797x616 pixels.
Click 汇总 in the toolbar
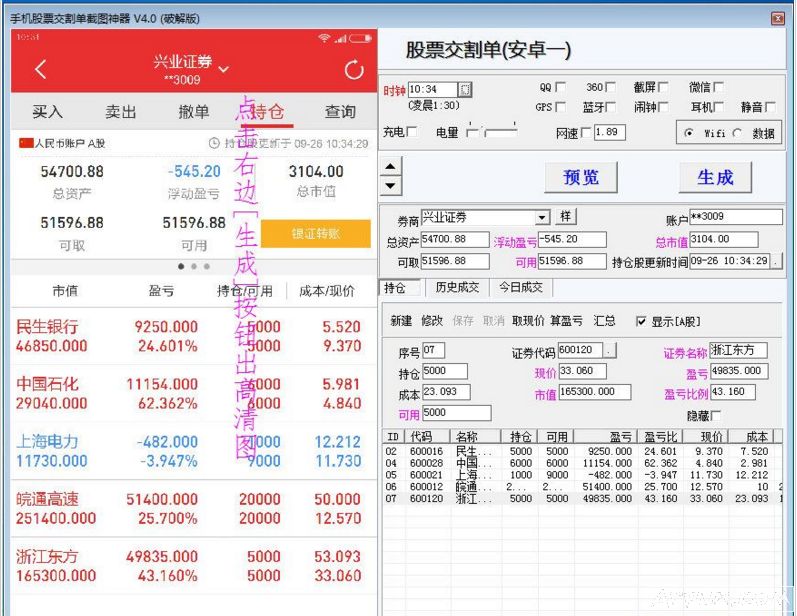tap(604, 321)
